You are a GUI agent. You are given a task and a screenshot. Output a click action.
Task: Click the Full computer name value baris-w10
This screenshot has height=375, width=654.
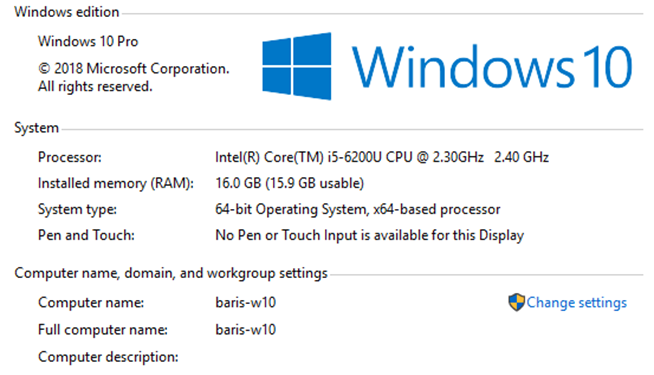(x=246, y=330)
